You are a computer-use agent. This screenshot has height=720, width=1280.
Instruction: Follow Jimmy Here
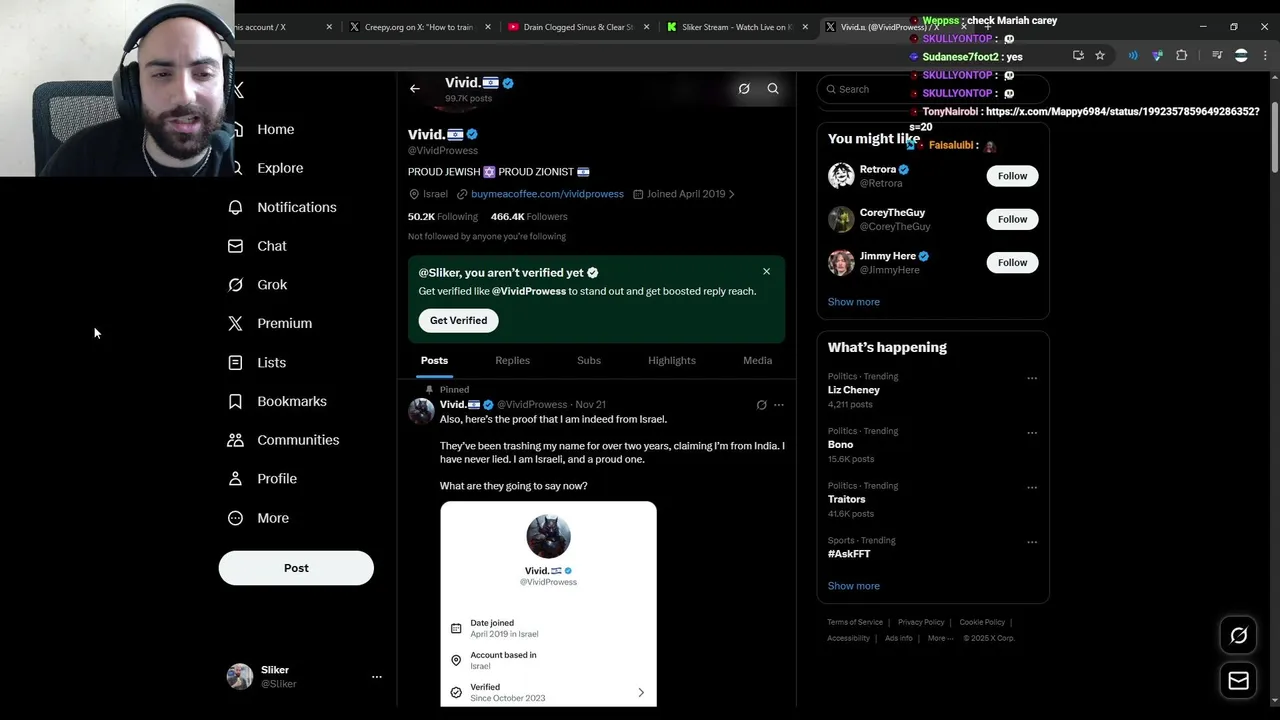1012,262
